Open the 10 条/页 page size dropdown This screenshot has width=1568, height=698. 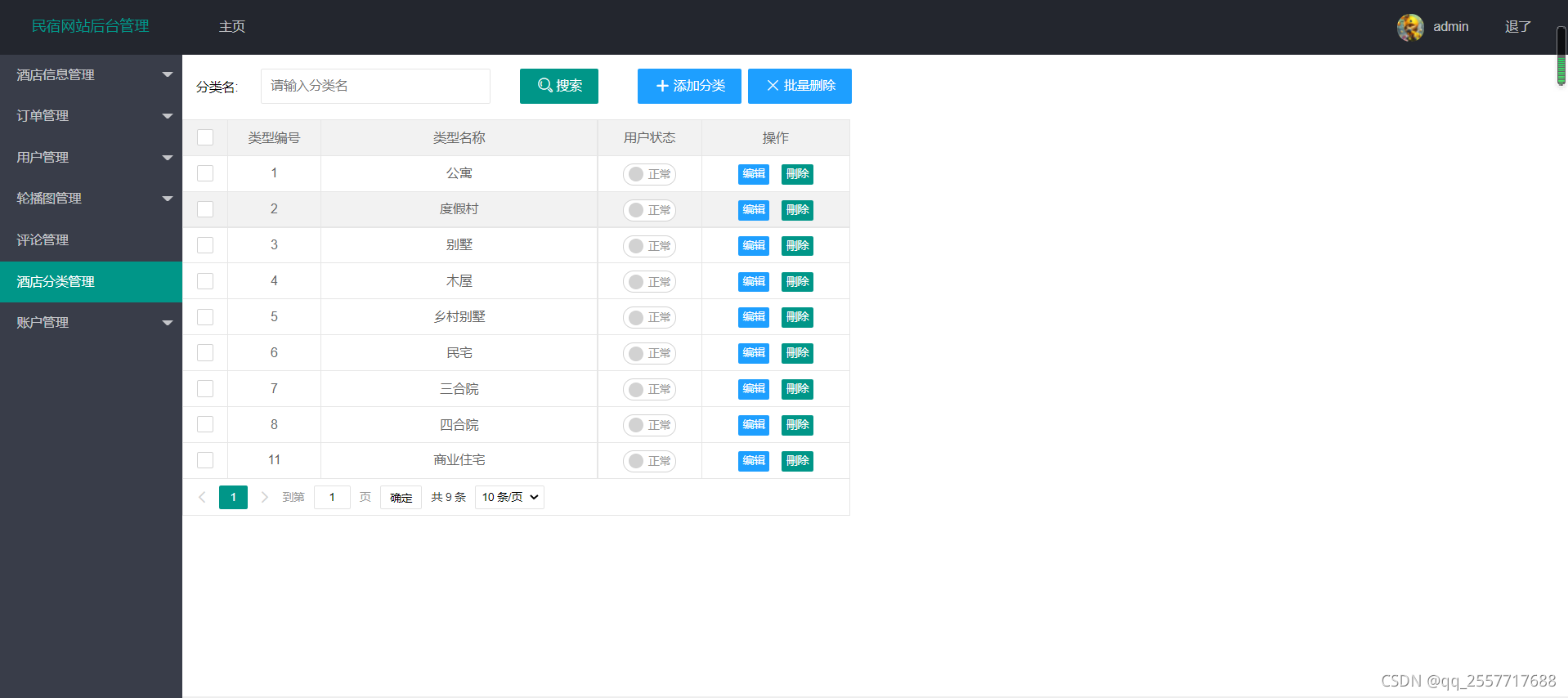(509, 497)
